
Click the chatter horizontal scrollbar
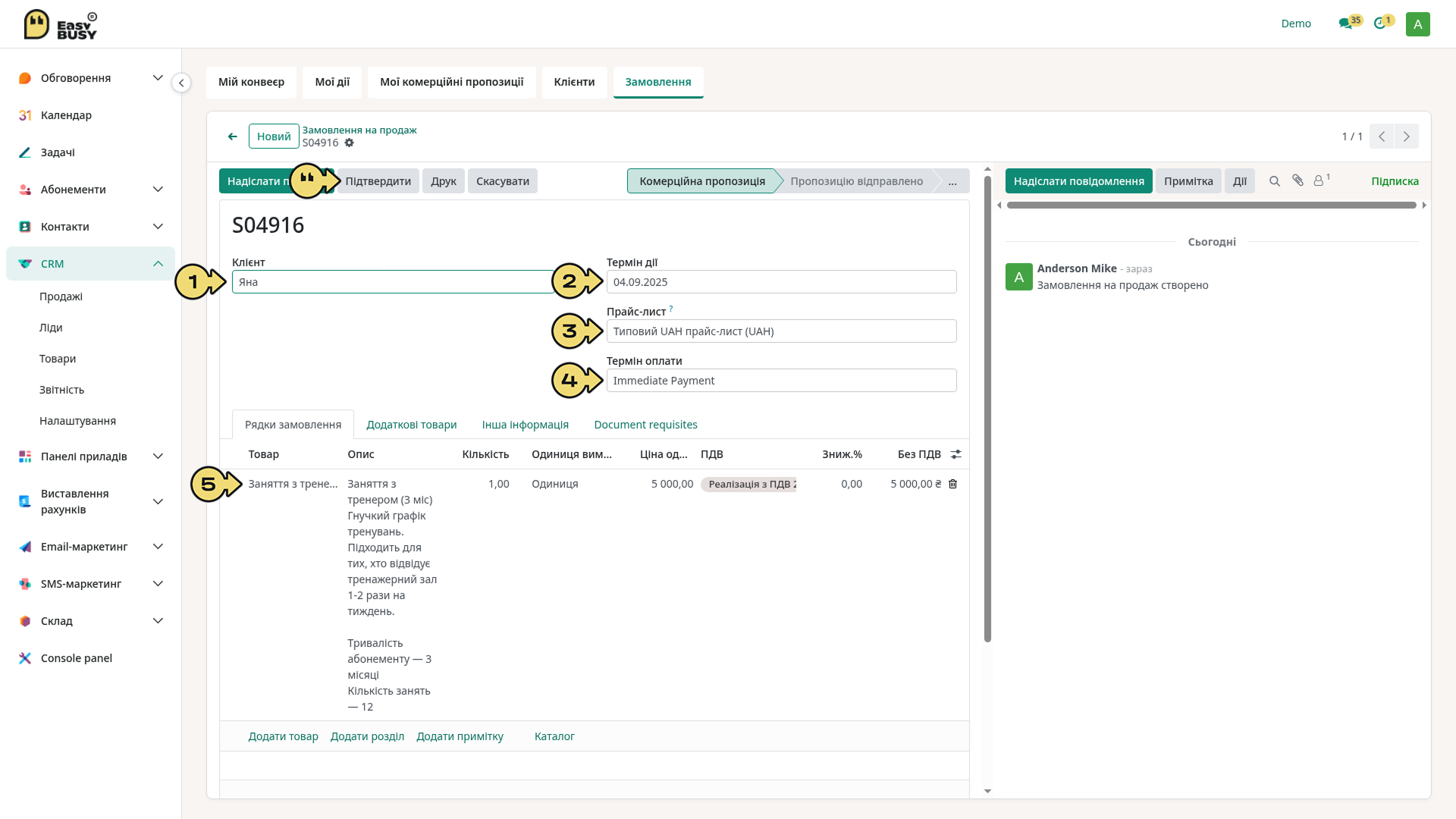click(1211, 206)
